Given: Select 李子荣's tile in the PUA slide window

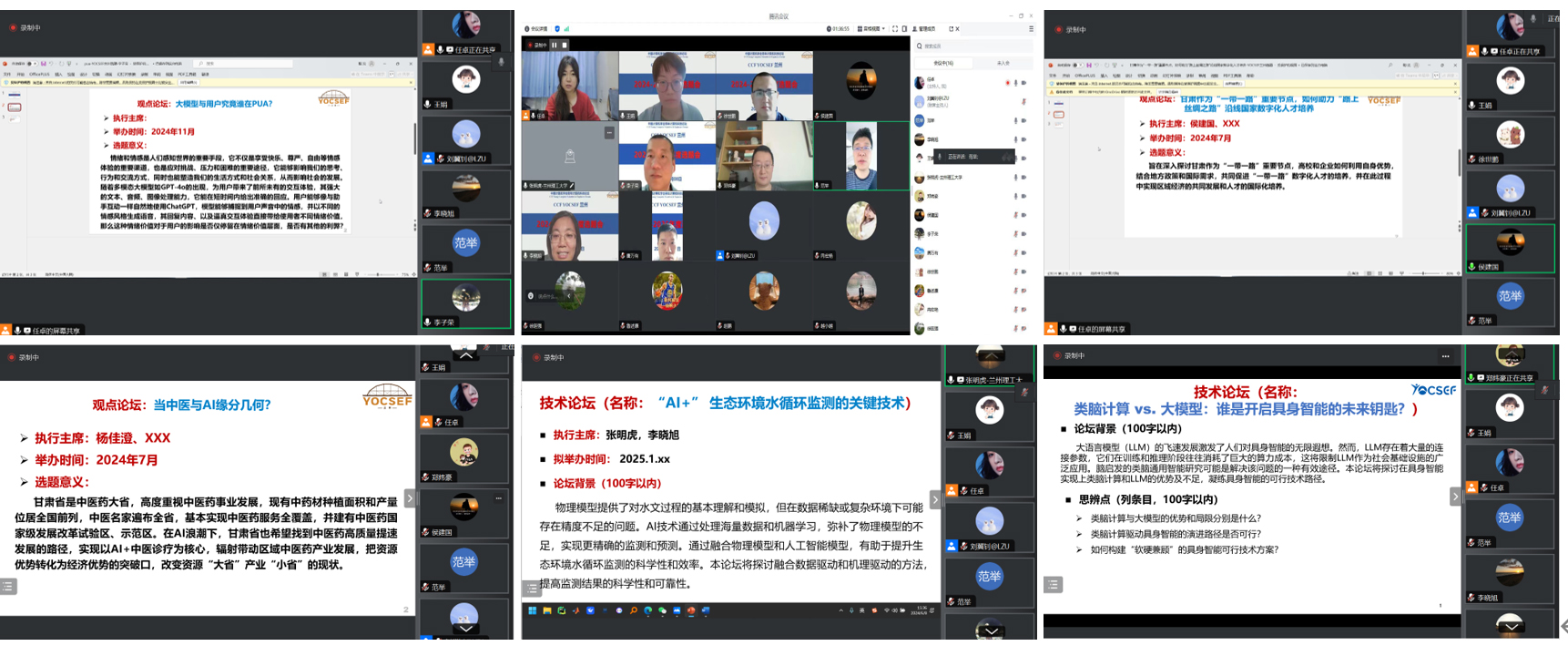Looking at the screenshot, I should tap(465, 303).
